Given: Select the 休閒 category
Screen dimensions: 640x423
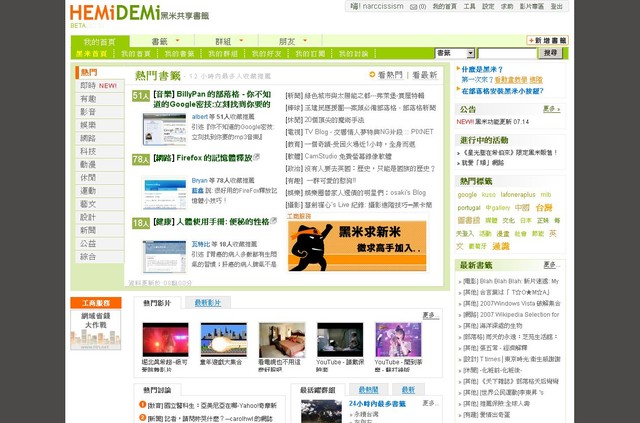Looking at the screenshot, I should (100, 178).
